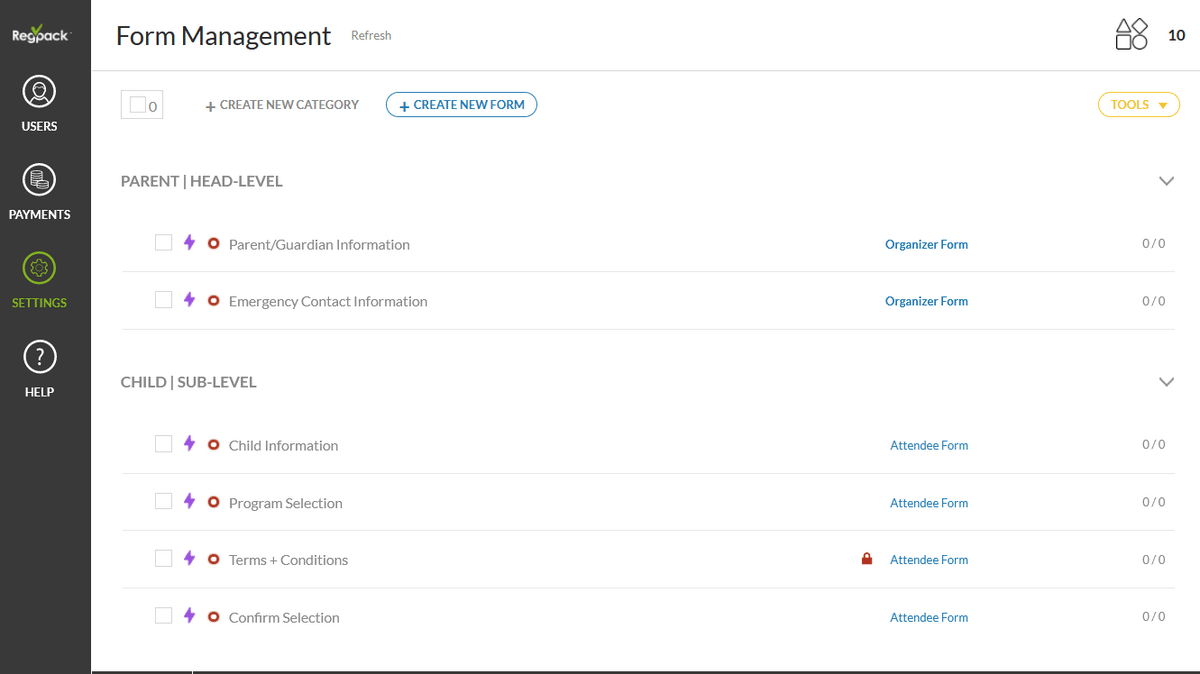Screen dimensions: 1200x674
Task: Open the Payments icon in the sidebar
Action: coord(39,181)
